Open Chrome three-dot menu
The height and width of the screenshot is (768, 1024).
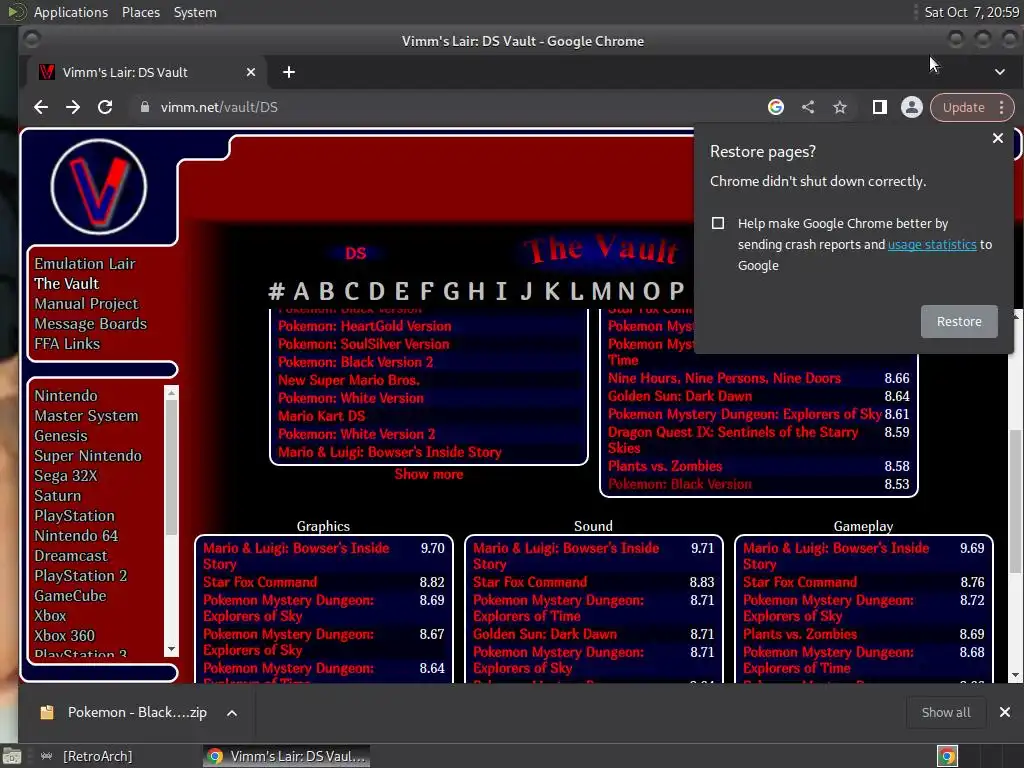tap(1002, 108)
